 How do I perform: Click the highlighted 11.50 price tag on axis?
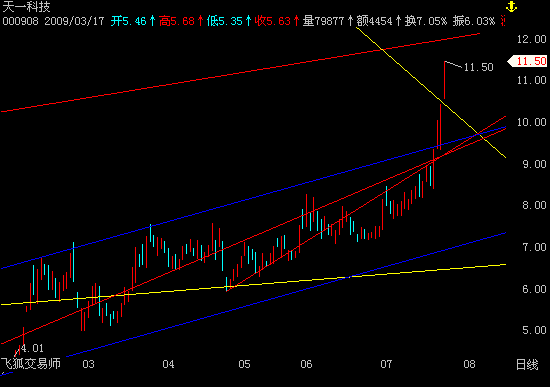(x=528, y=61)
